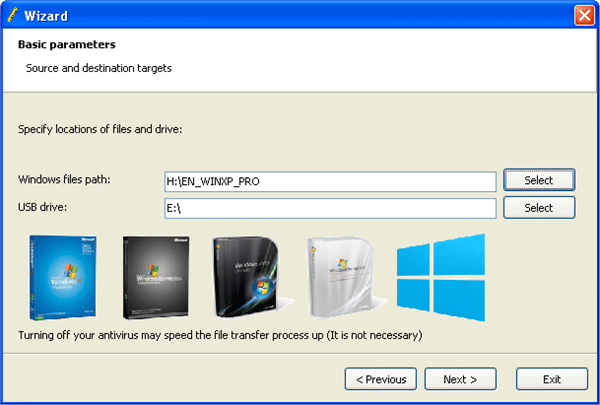Viewport: 600px width, 405px height.
Task: Click the "Basic parameters" heading
Action: [x=65, y=45]
